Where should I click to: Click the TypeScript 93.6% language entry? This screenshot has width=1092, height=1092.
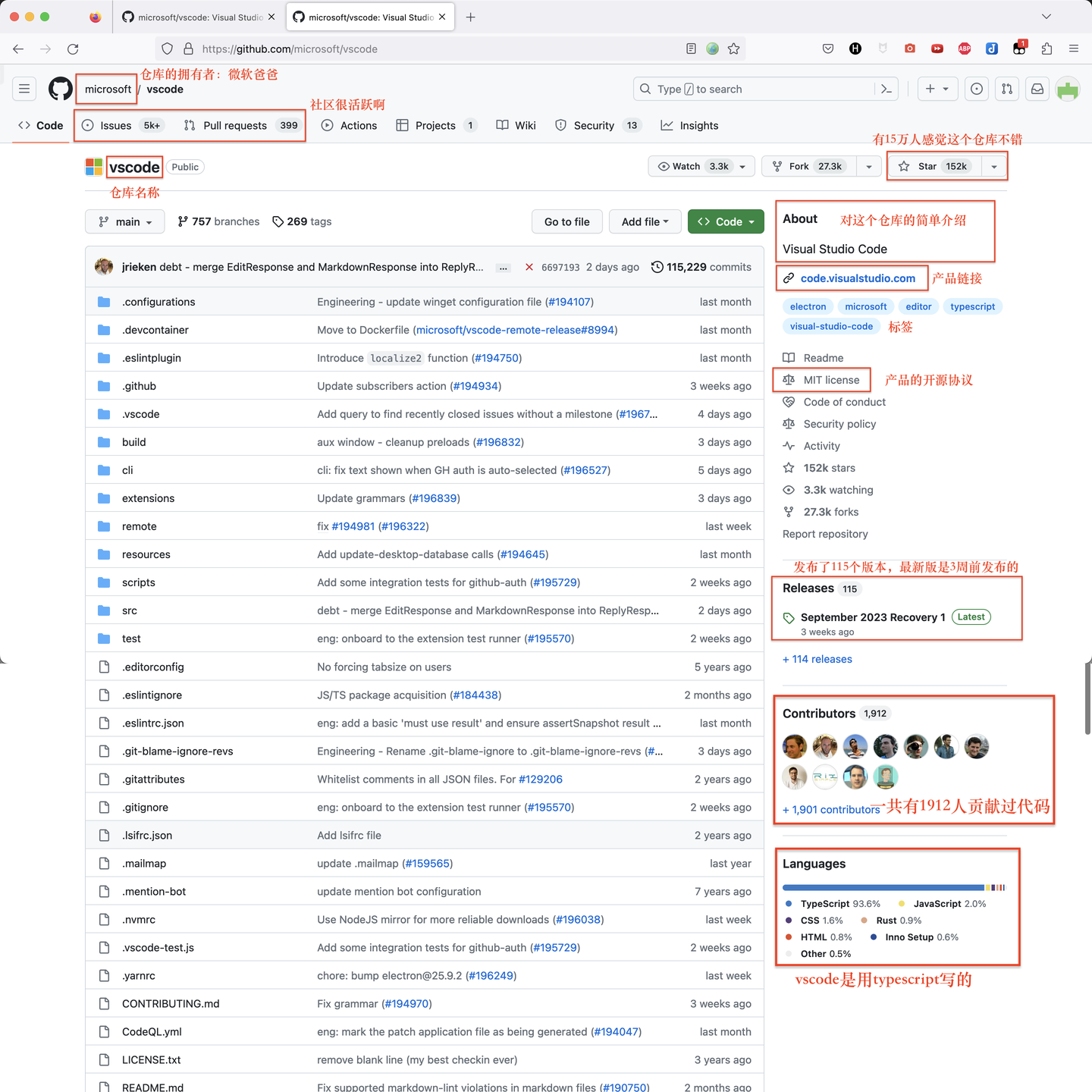pyautogui.click(x=833, y=904)
